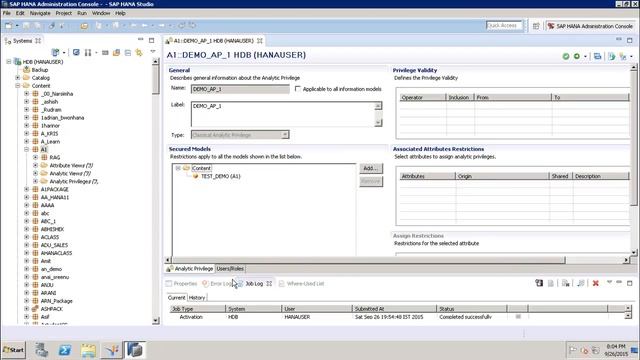Image resolution: width=640 pixels, height=360 pixels.
Task: Open the Job Log view menu arrow
Action: (609, 282)
